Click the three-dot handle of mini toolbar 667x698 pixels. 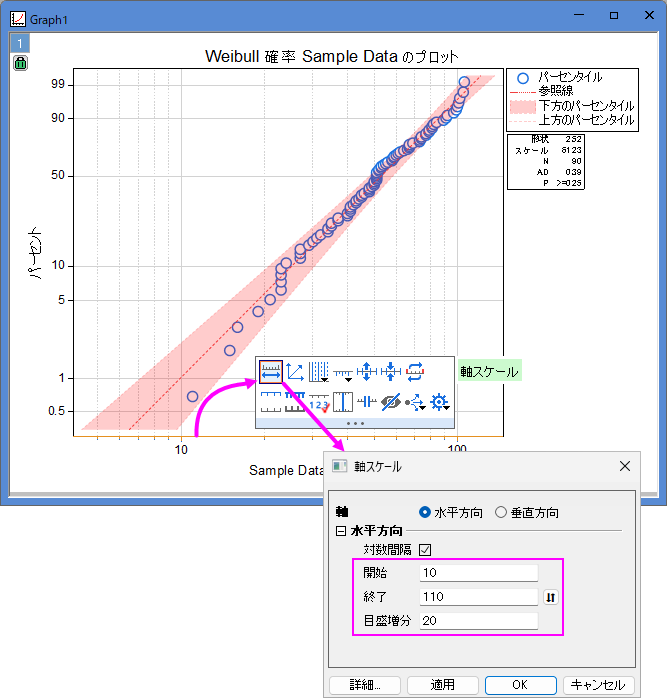click(x=355, y=423)
